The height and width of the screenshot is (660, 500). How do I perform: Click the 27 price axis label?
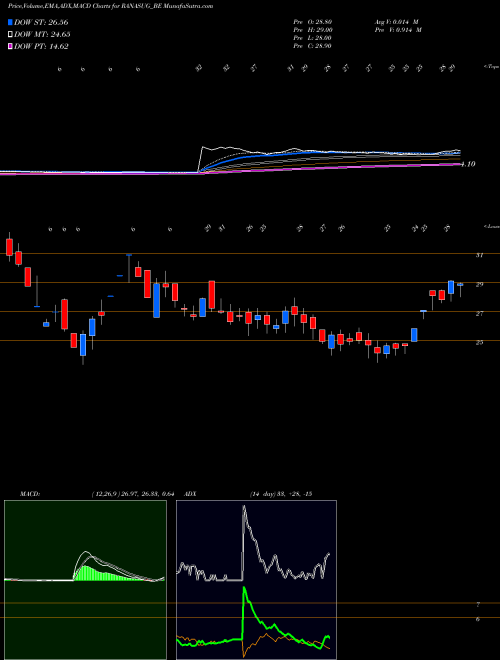(x=479, y=314)
